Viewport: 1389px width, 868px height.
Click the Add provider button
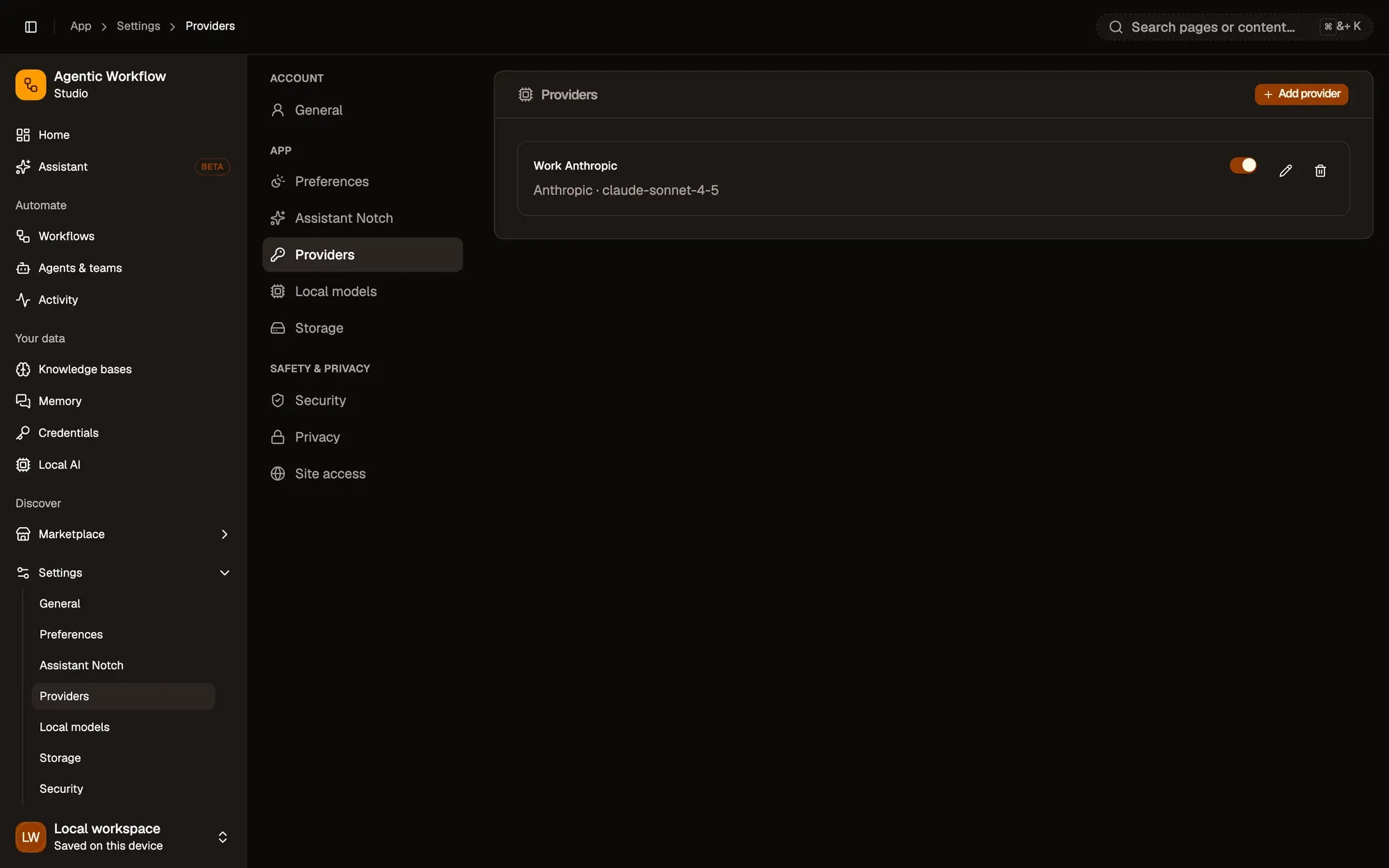click(x=1301, y=94)
